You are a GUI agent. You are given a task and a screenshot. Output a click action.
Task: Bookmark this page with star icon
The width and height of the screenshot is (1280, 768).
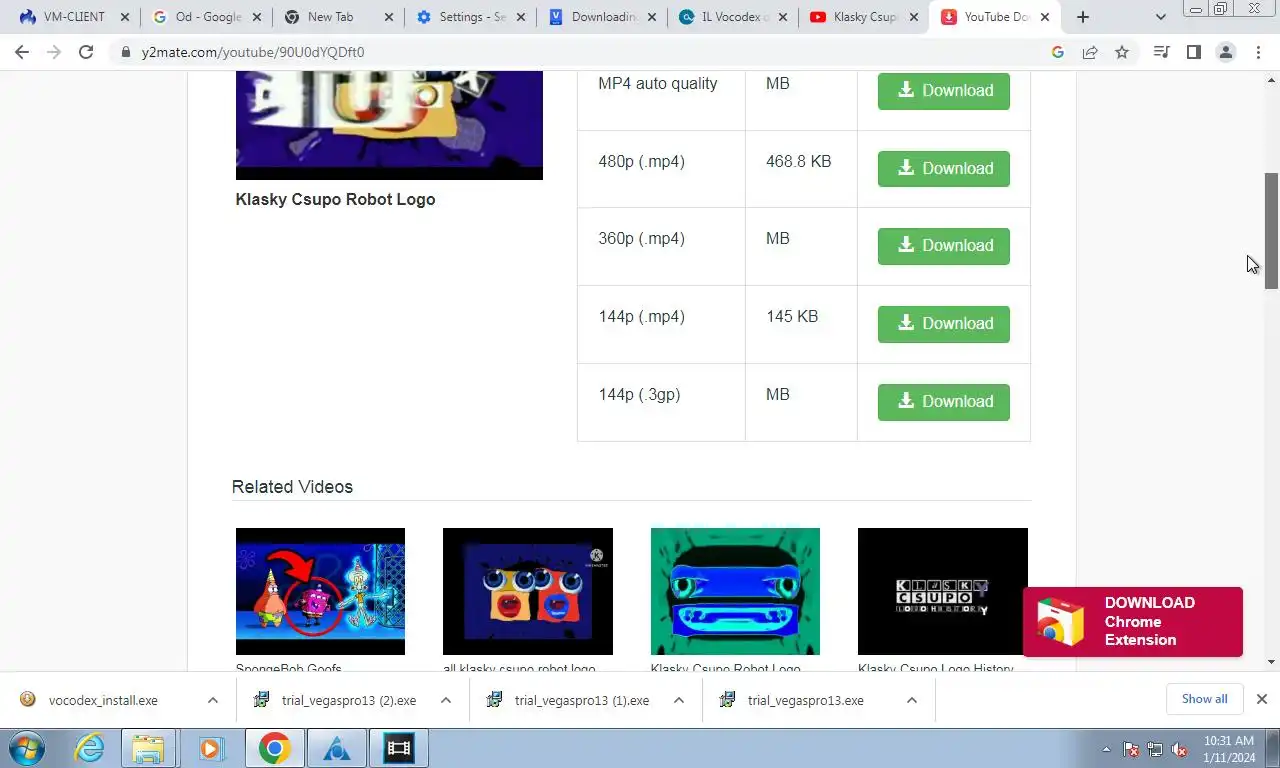1122,52
